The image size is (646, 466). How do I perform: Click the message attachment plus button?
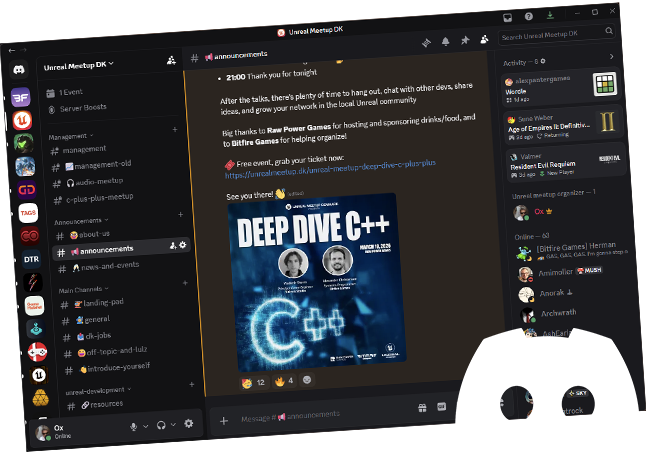tap(224, 421)
